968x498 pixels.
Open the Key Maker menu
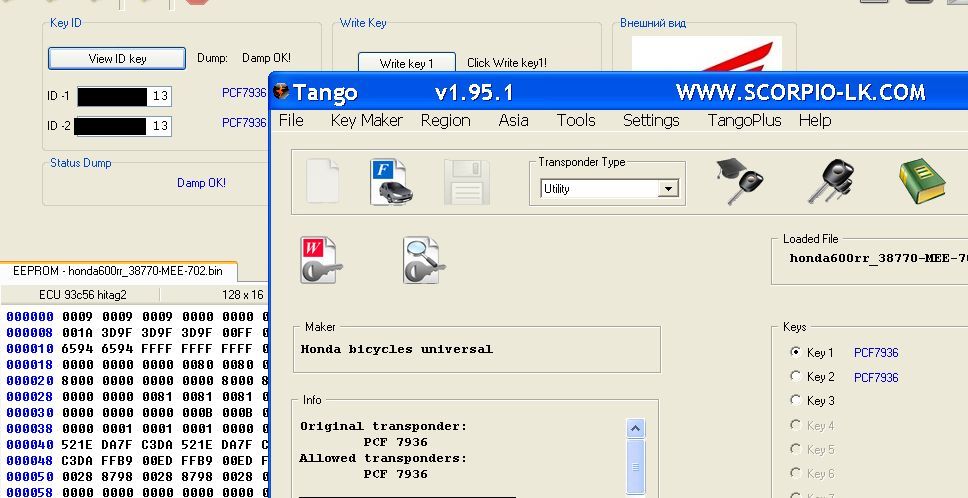point(366,120)
